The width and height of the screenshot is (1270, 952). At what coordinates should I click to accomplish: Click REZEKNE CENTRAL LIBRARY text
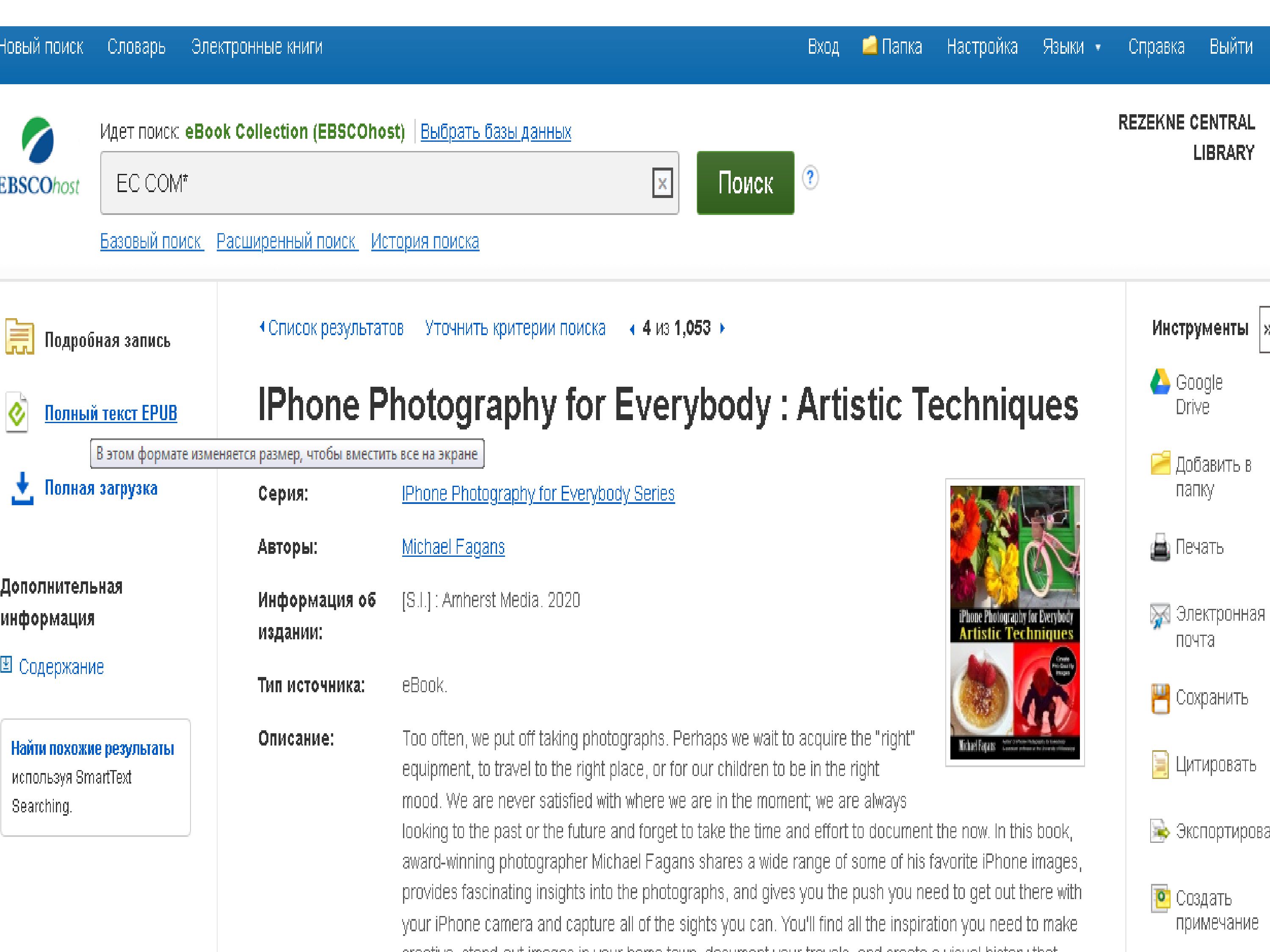click(1186, 138)
